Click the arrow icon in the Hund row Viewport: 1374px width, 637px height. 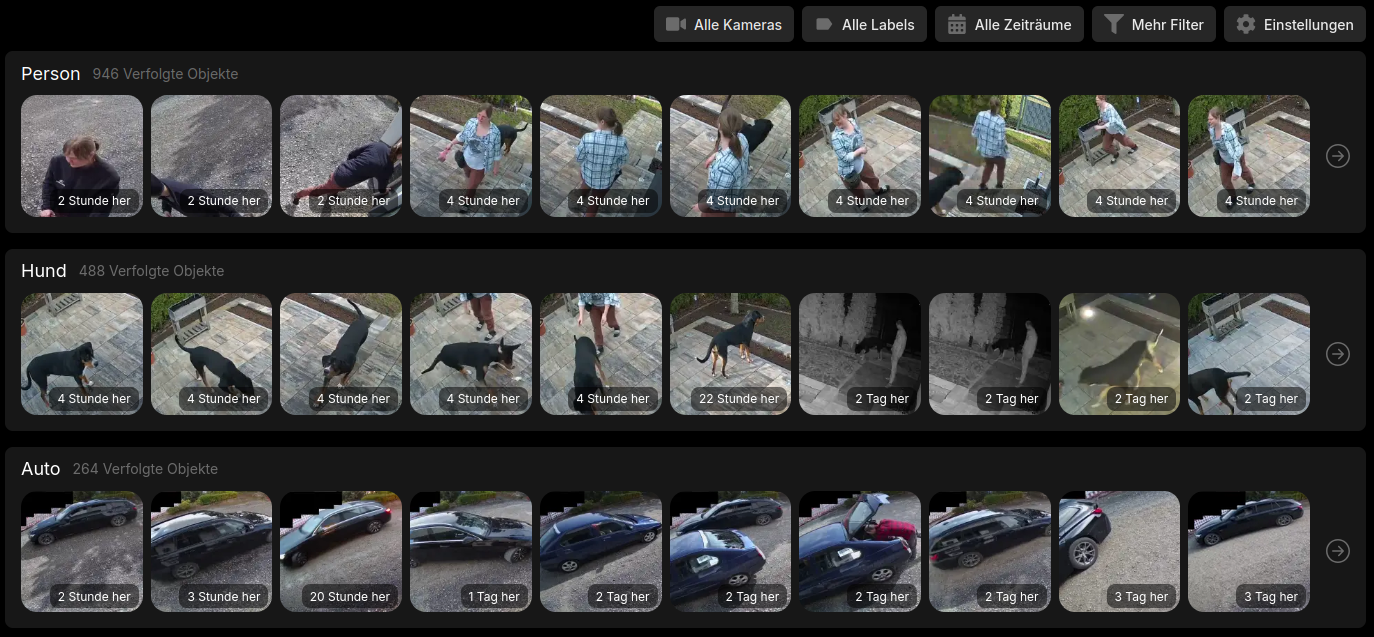pyautogui.click(x=1337, y=354)
